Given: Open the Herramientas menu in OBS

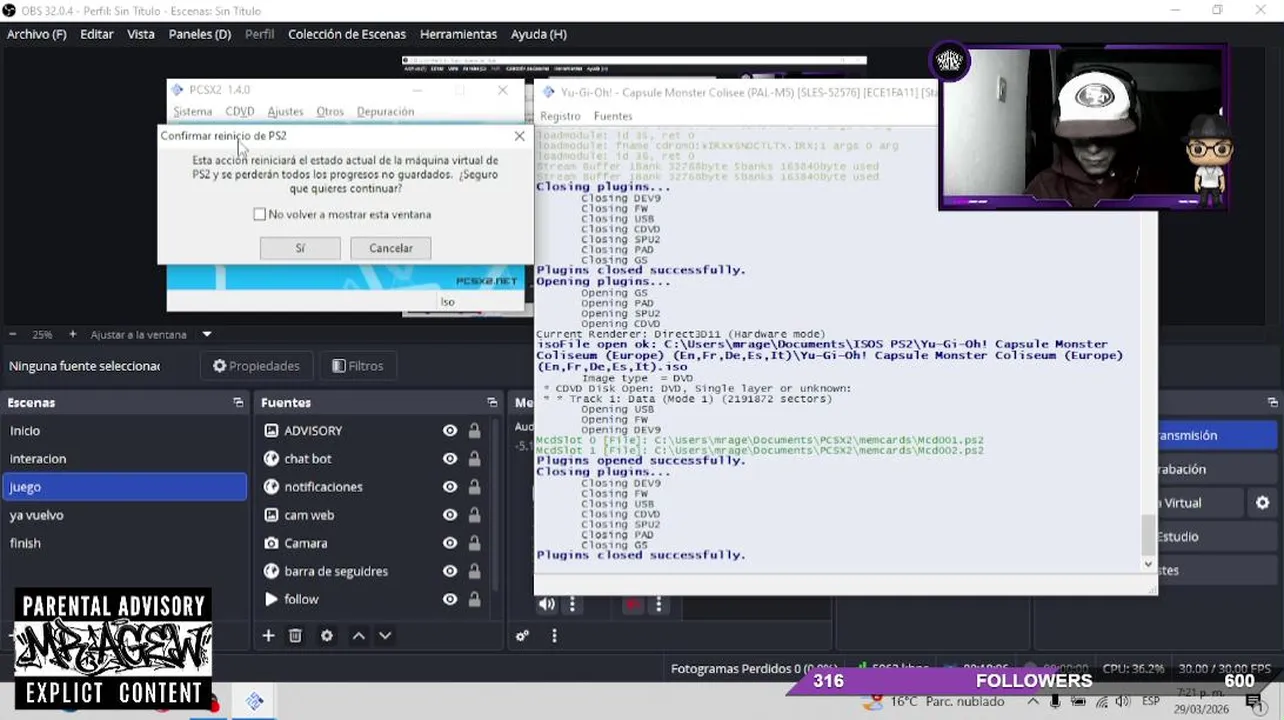Looking at the screenshot, I should [458, 34].
